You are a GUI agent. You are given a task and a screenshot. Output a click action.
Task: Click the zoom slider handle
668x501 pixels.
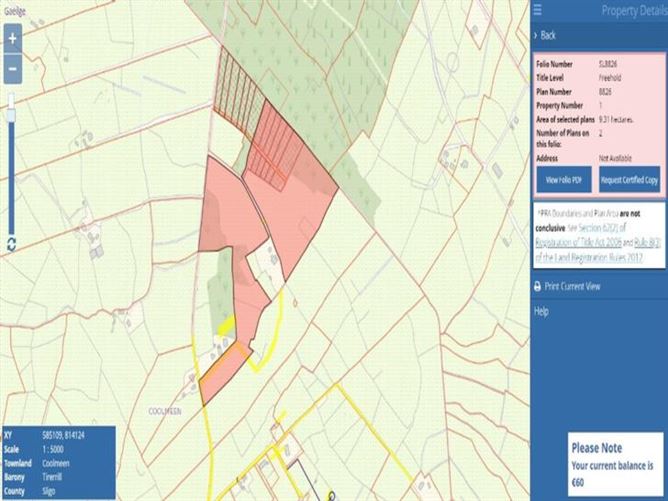11,115
